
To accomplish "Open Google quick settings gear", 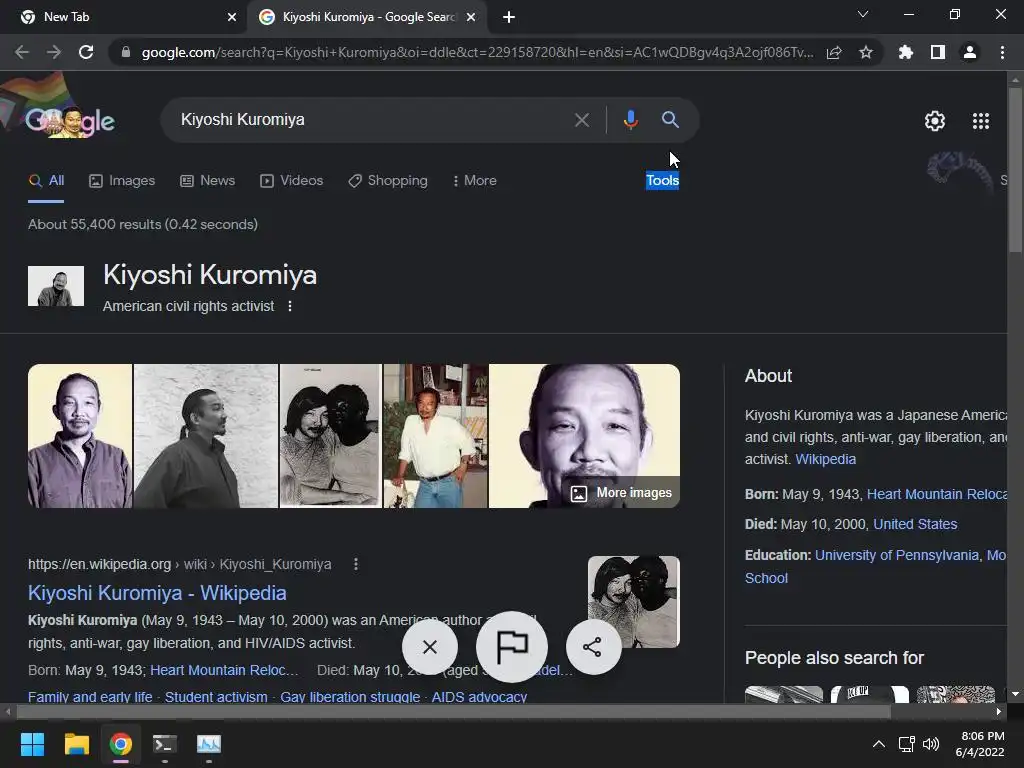I will pos(935,121).
